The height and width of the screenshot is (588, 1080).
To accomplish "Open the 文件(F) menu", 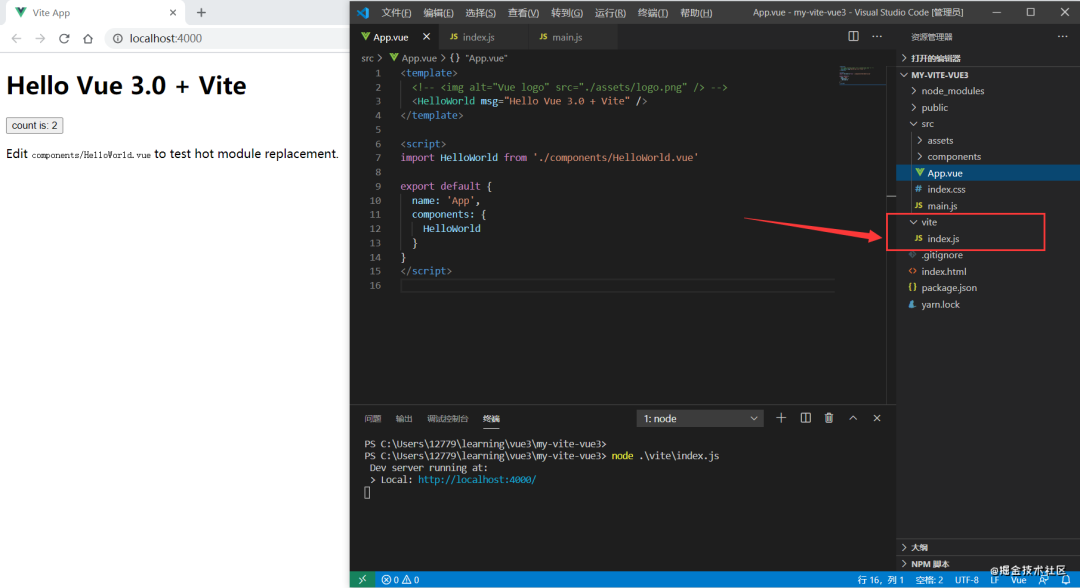I will pyautogui.click(x=396, y=13).
